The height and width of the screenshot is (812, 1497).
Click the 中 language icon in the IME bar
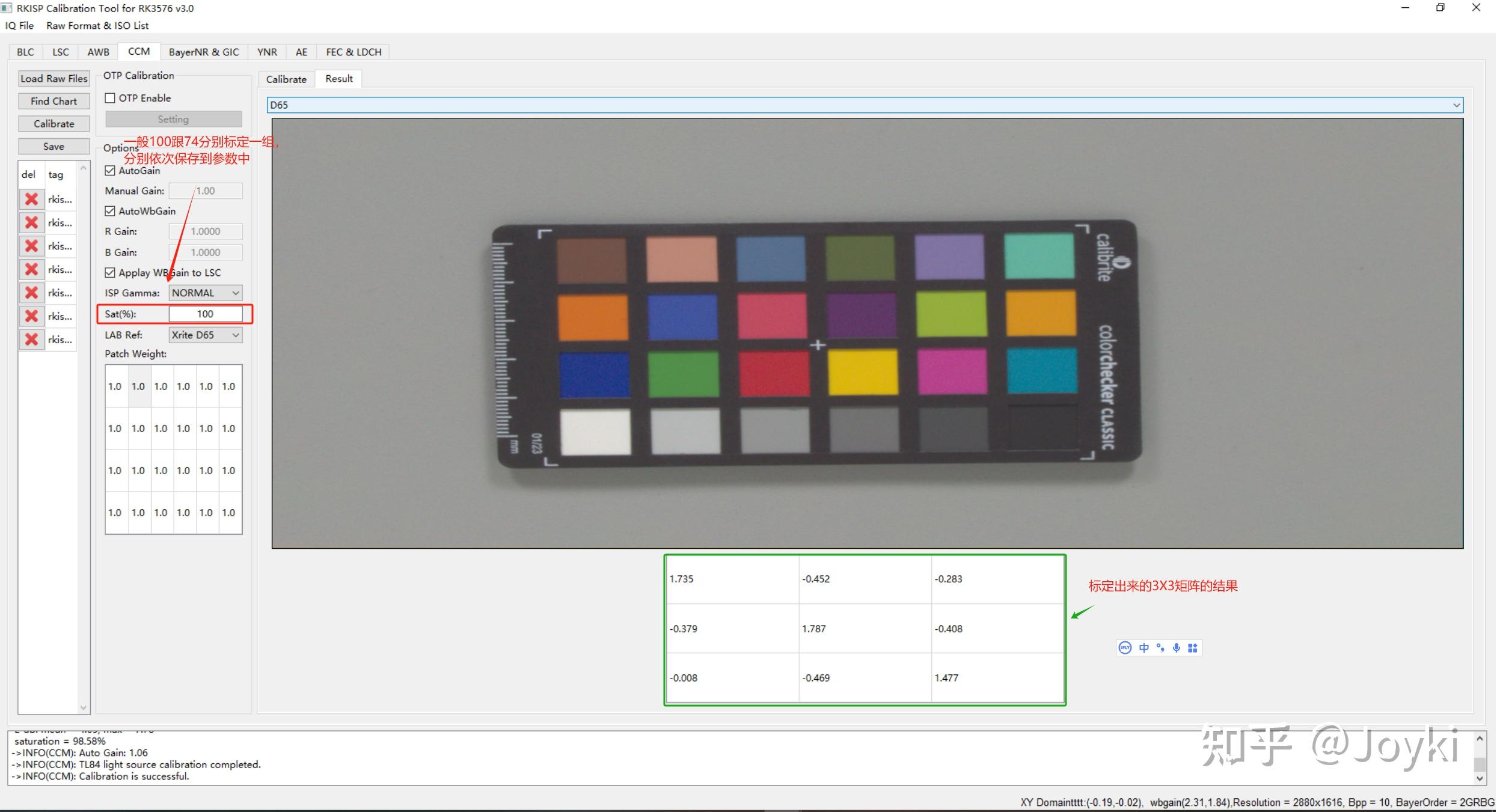[x=1143, y=647]
